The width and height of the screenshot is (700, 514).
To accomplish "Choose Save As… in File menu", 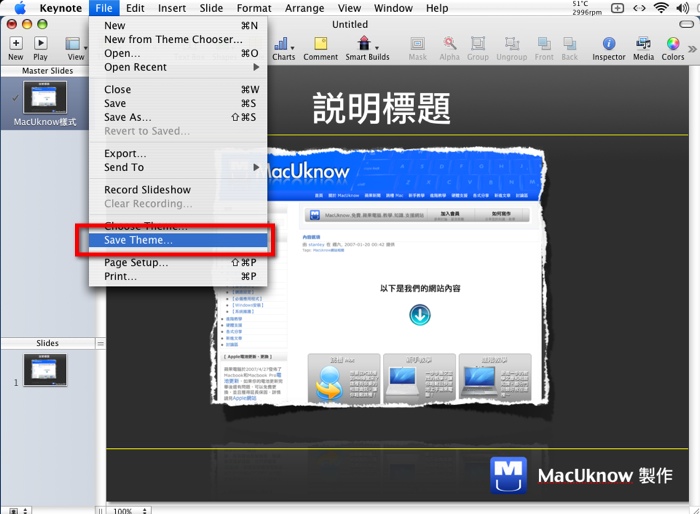I will pos(178,117).
